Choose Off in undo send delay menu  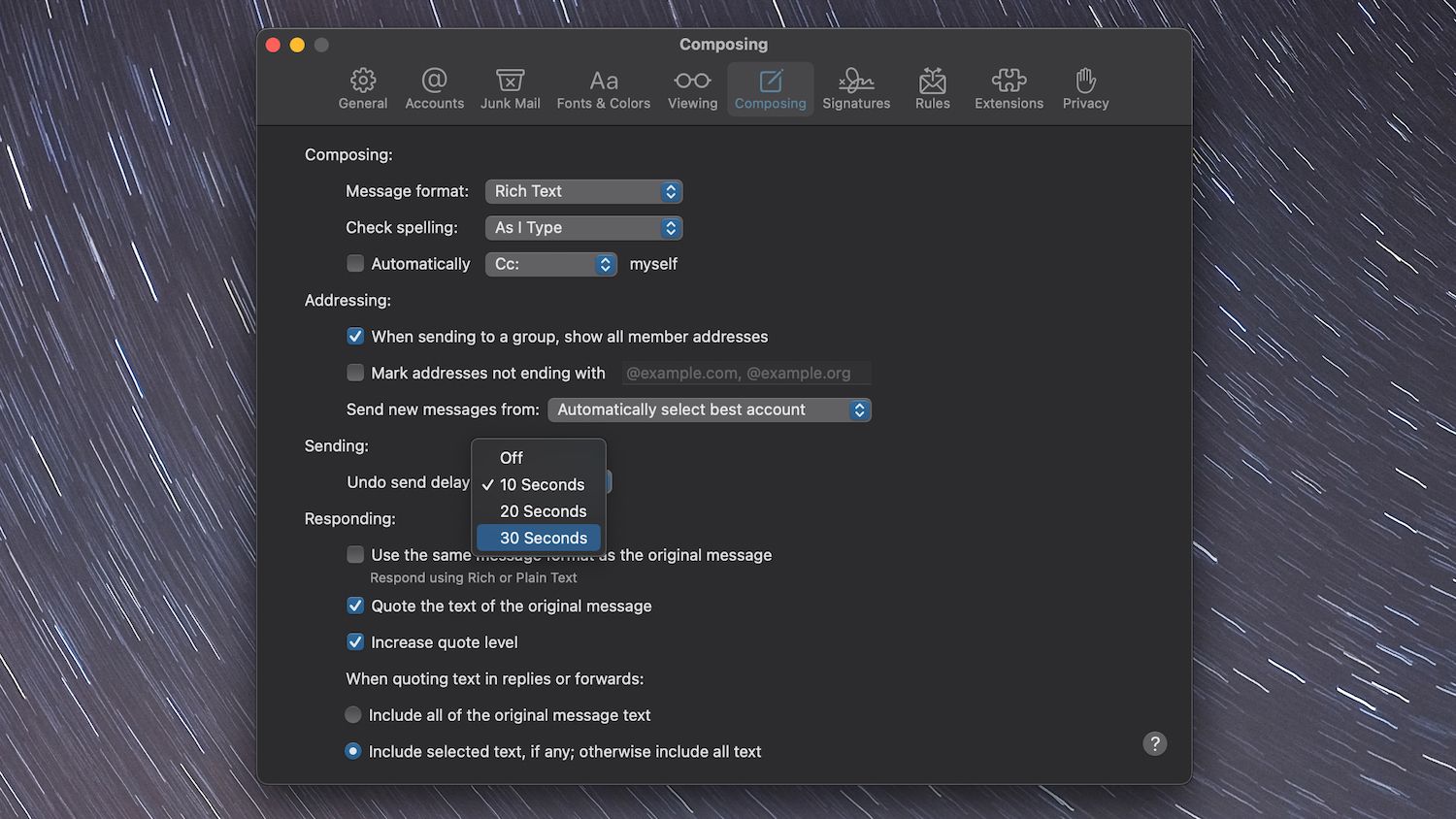pos(539,458)
